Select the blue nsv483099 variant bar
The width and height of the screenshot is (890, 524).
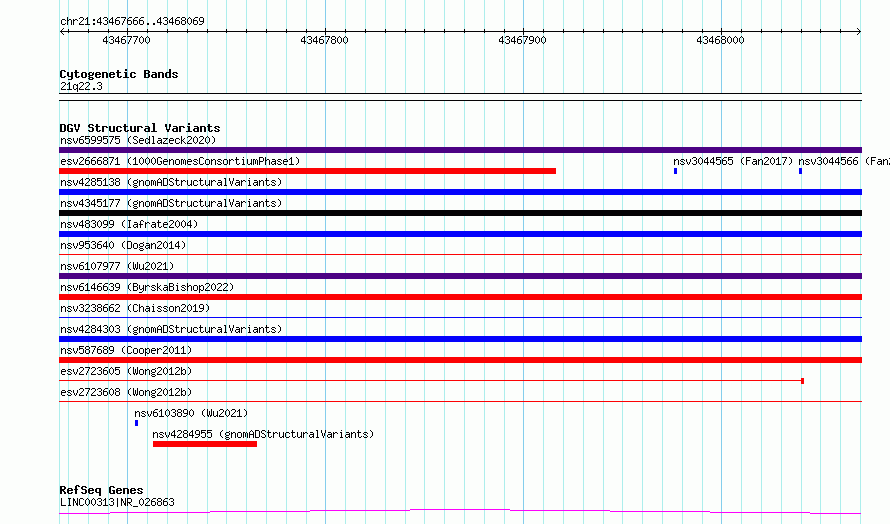[460, 234]
